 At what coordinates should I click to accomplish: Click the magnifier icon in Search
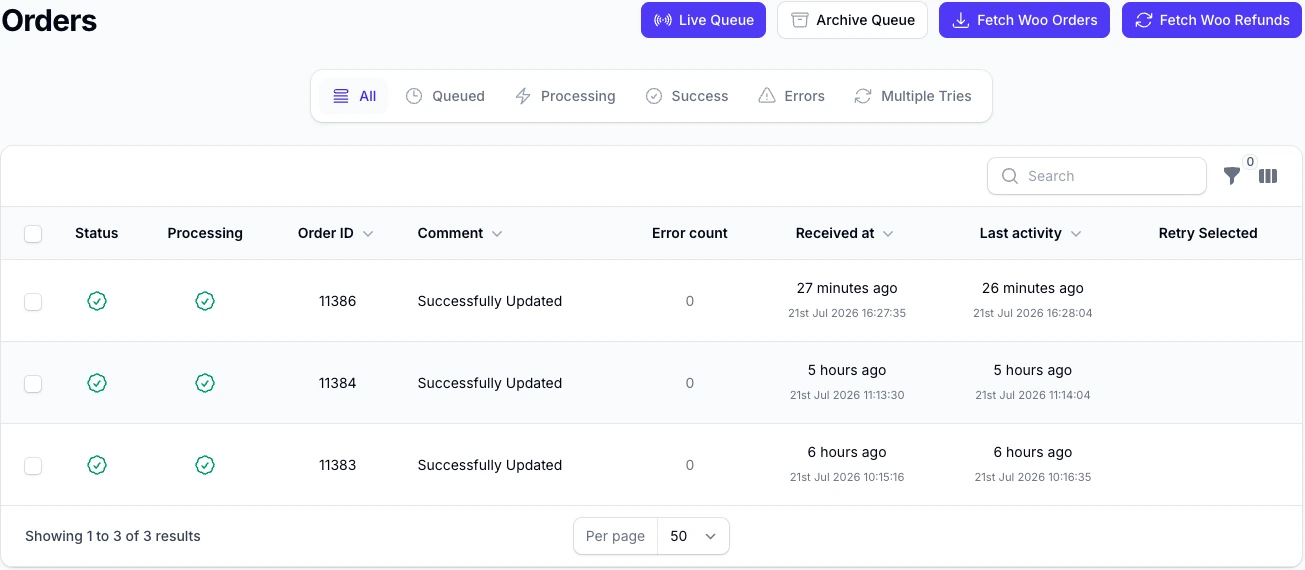point(1010,176)
